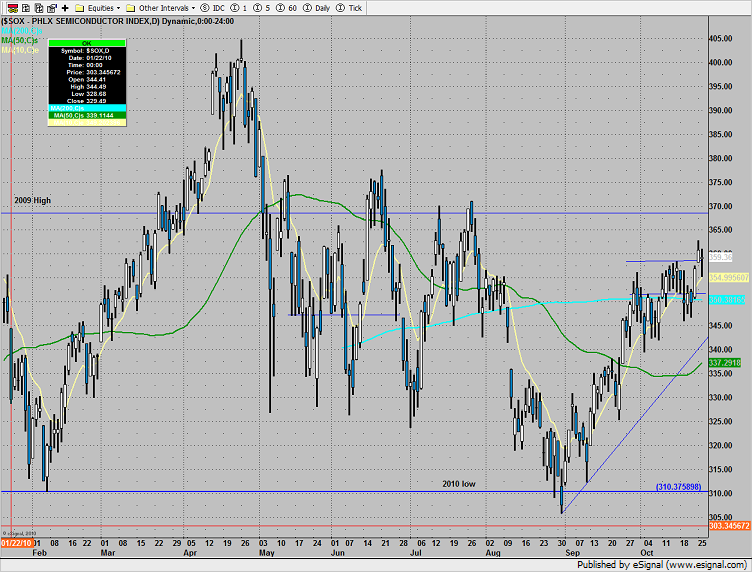Click the 2009 High line label

point(33,200)
